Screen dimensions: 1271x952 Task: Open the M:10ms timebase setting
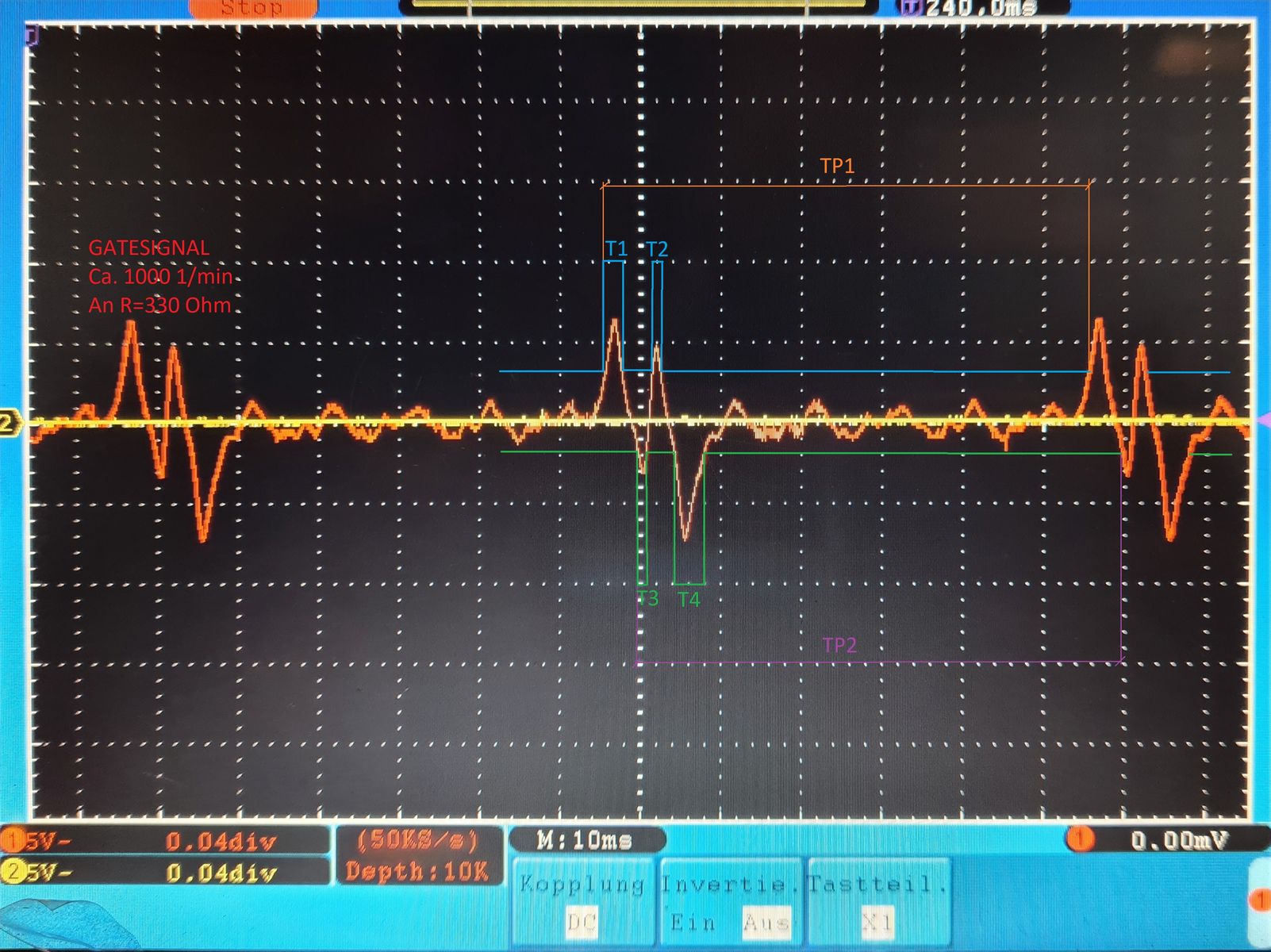pyautogui.click(x=586, y=839)
